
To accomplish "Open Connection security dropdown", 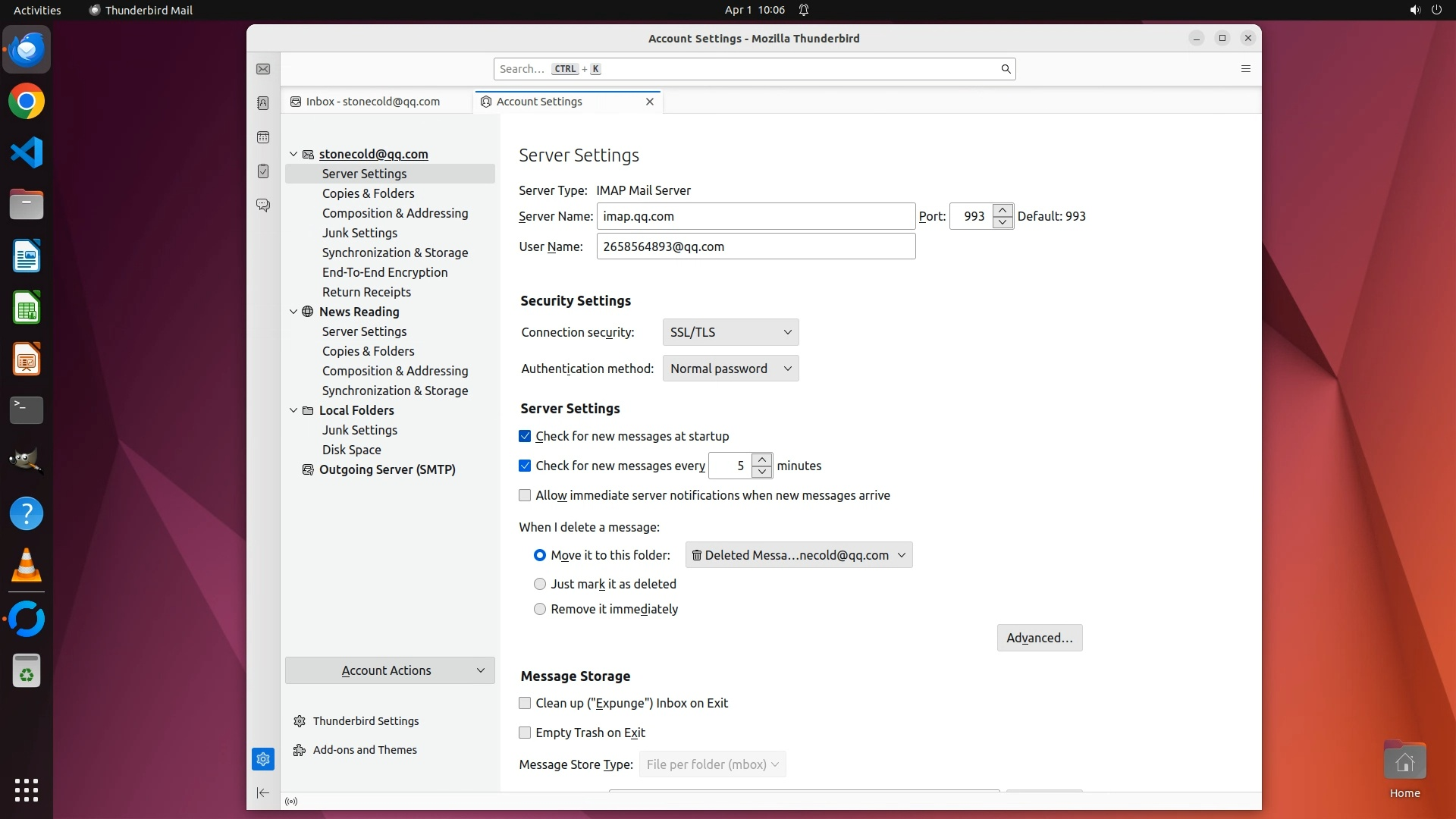I will pyautogui.click(x=730, y=332).
